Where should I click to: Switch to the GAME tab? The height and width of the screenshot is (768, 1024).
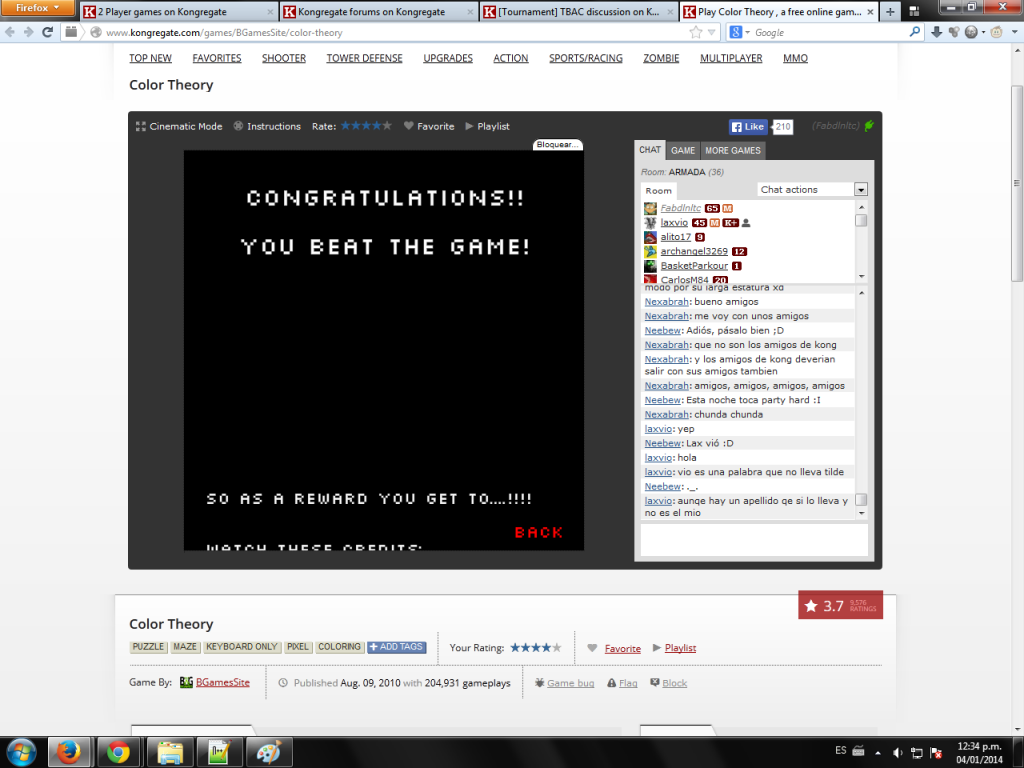pos(683,151)
